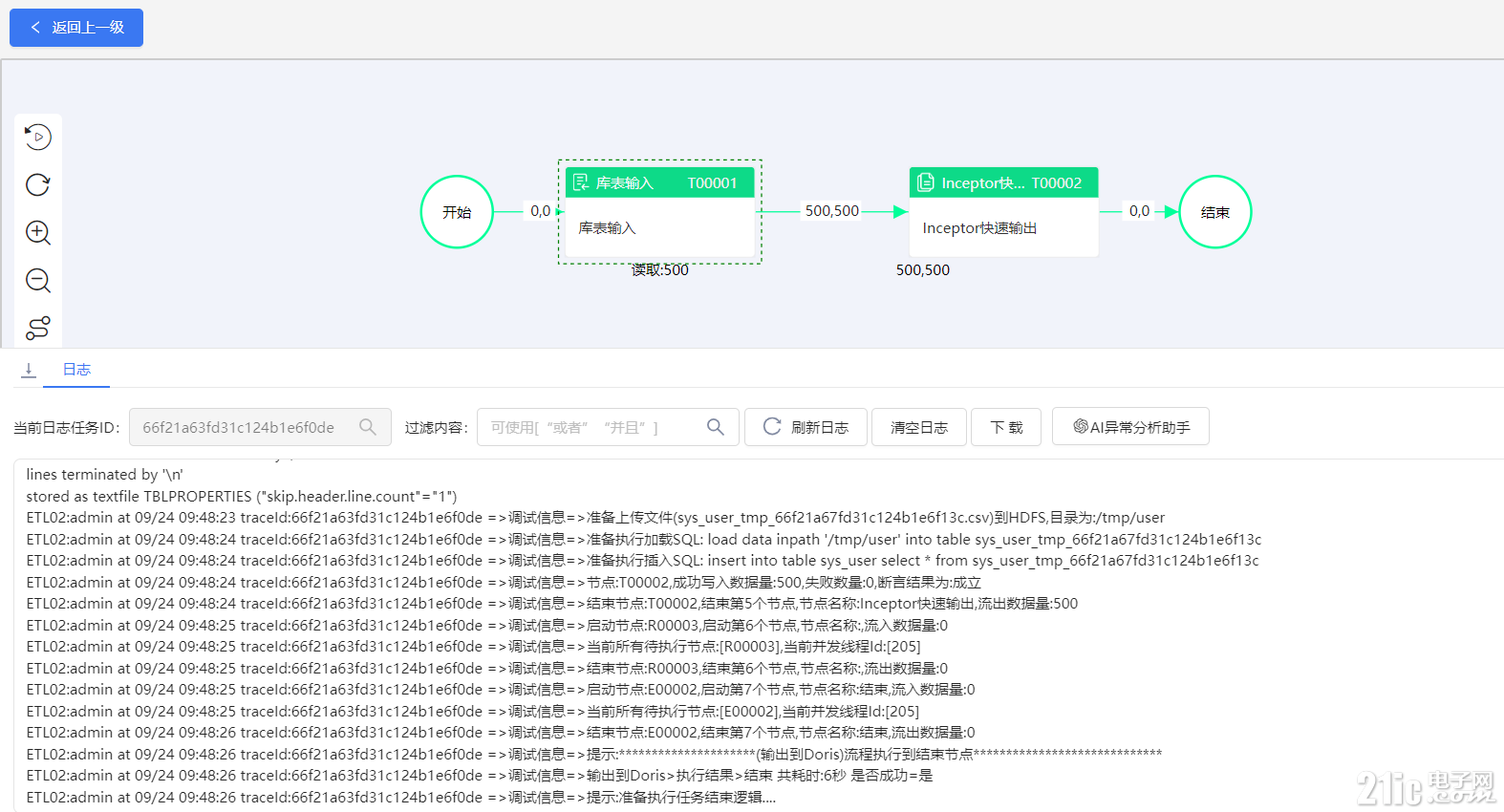Click the 500,500 connection label
Viewport: 1504px width, 812px height.
tap(832, 211)
